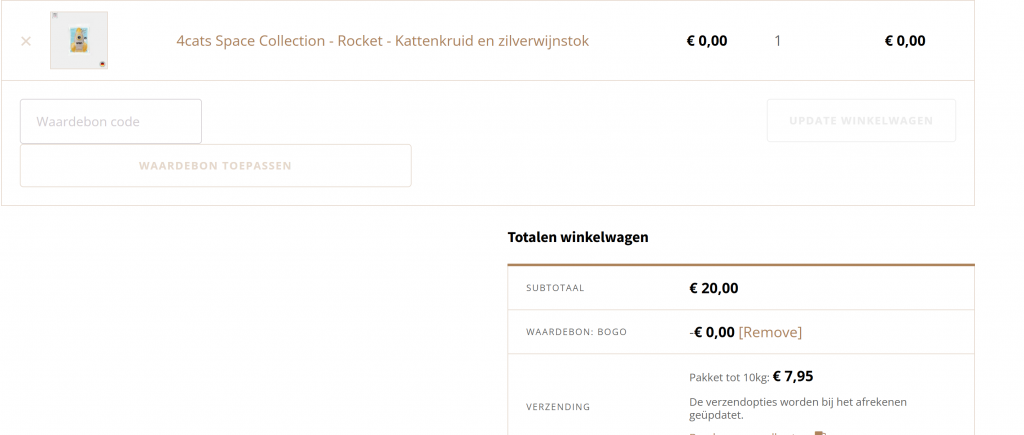Focus the Waardebon code input field

click(111, 121)
